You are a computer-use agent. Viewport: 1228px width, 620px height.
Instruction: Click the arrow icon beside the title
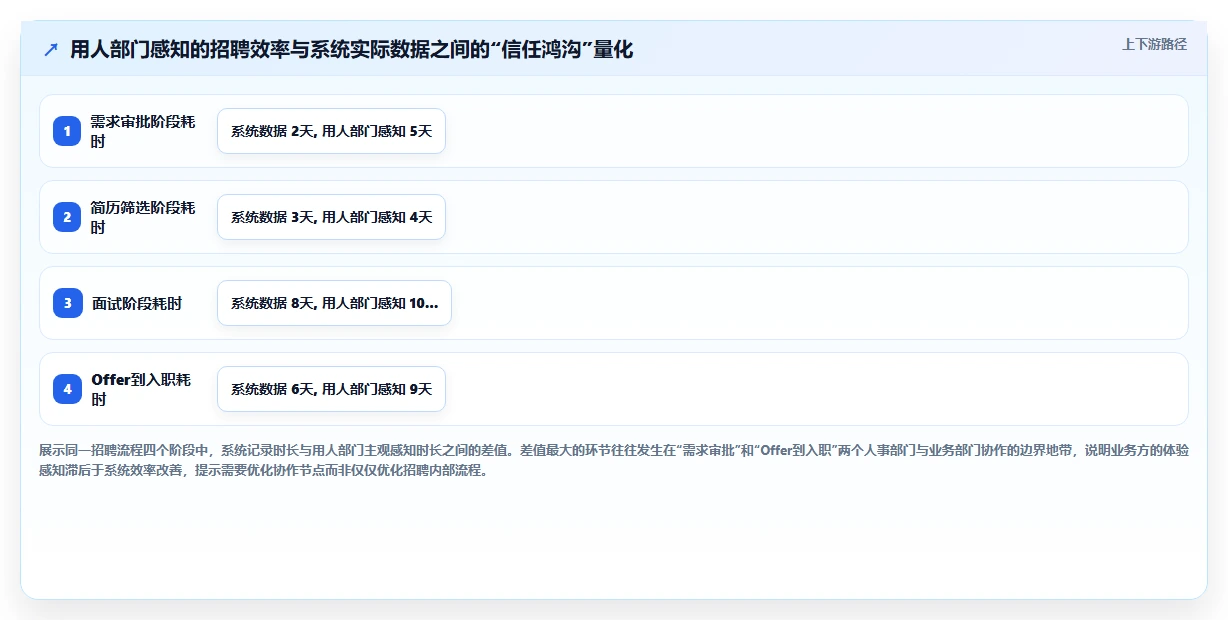coord(51,50)
